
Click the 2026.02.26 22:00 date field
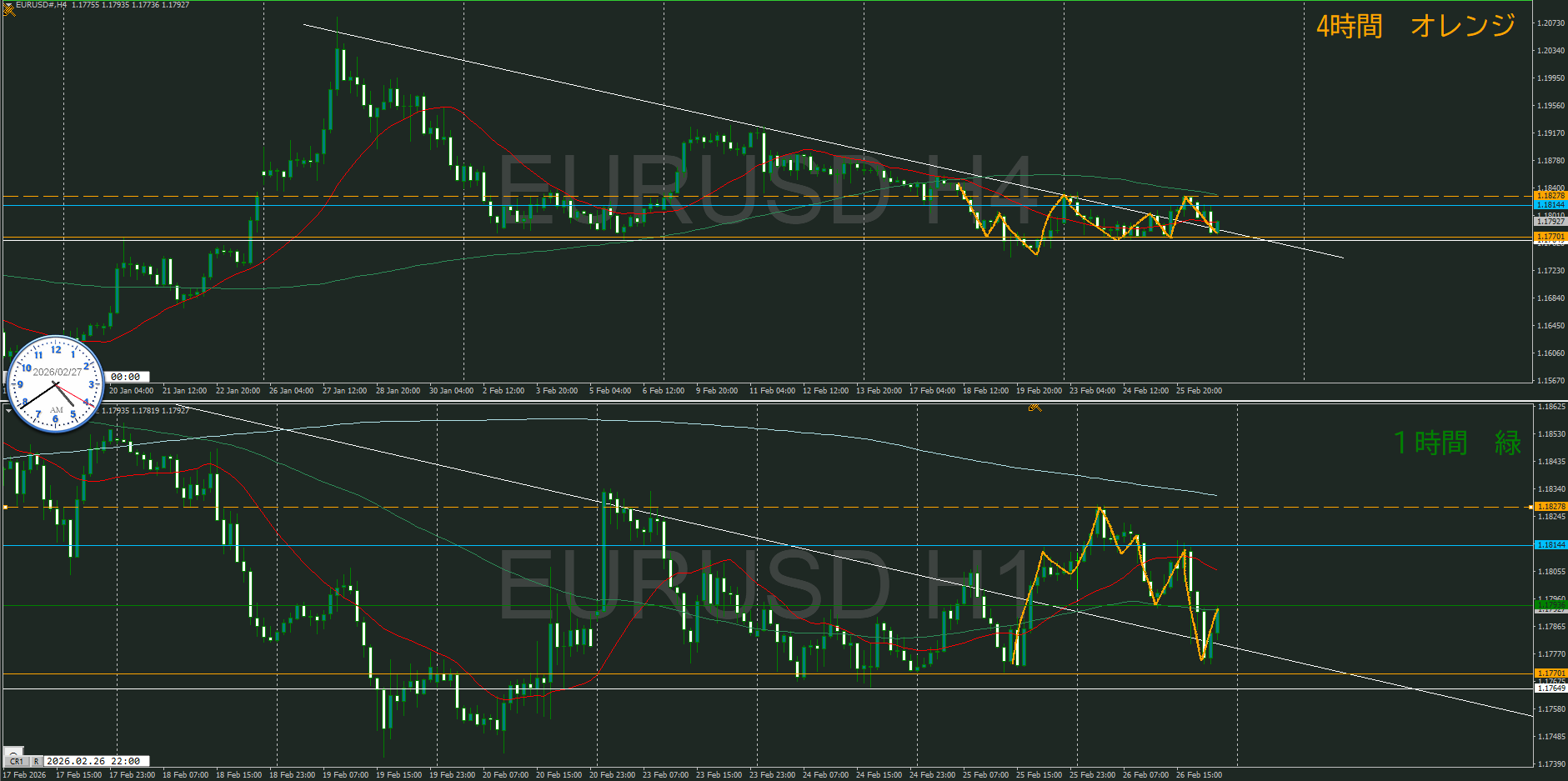(x=96, y=761)
